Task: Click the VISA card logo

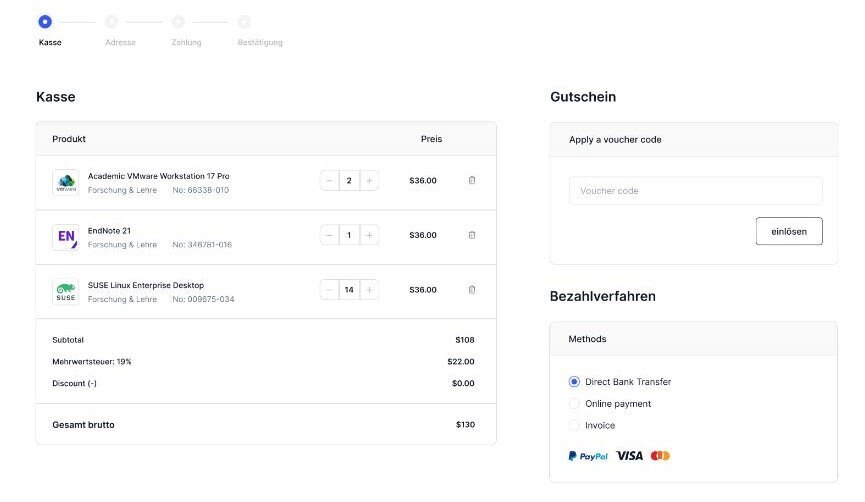Action: 629,456
